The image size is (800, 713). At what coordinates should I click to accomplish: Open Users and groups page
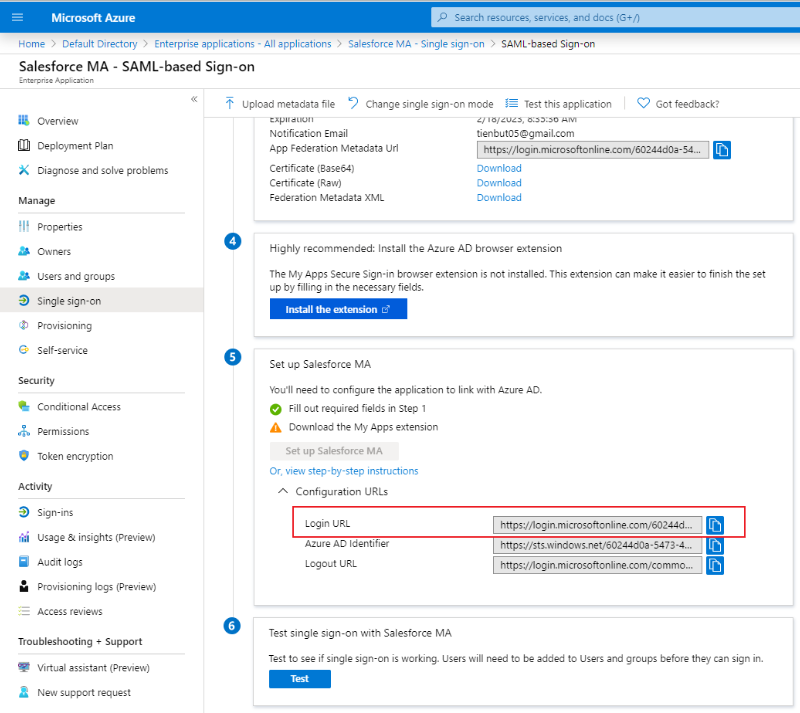(x=75, y=276)
